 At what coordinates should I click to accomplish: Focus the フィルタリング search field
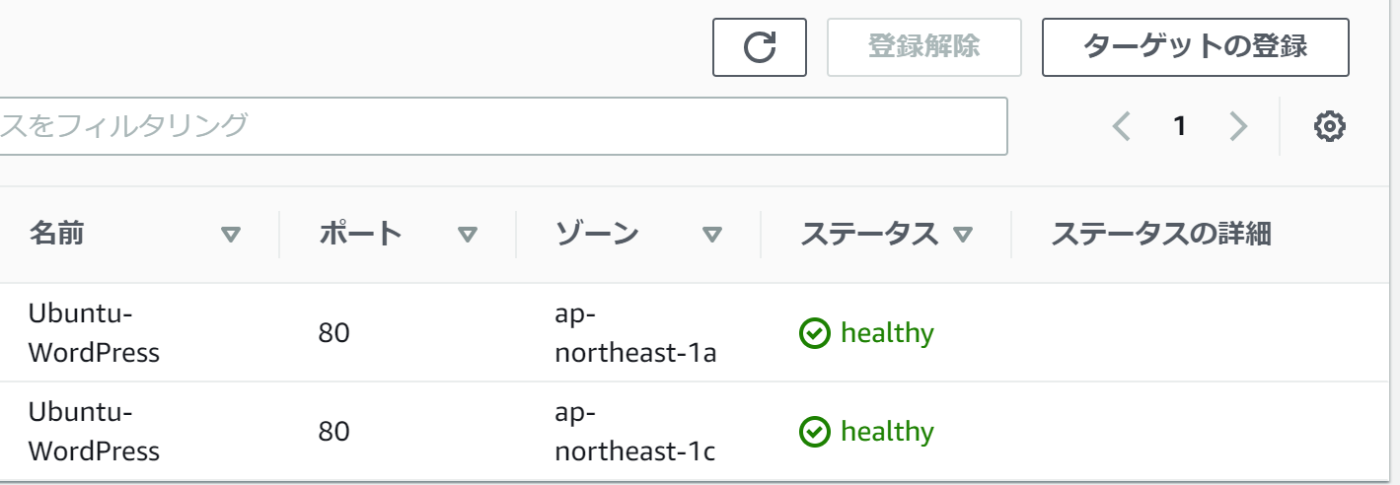click(500, 126)
